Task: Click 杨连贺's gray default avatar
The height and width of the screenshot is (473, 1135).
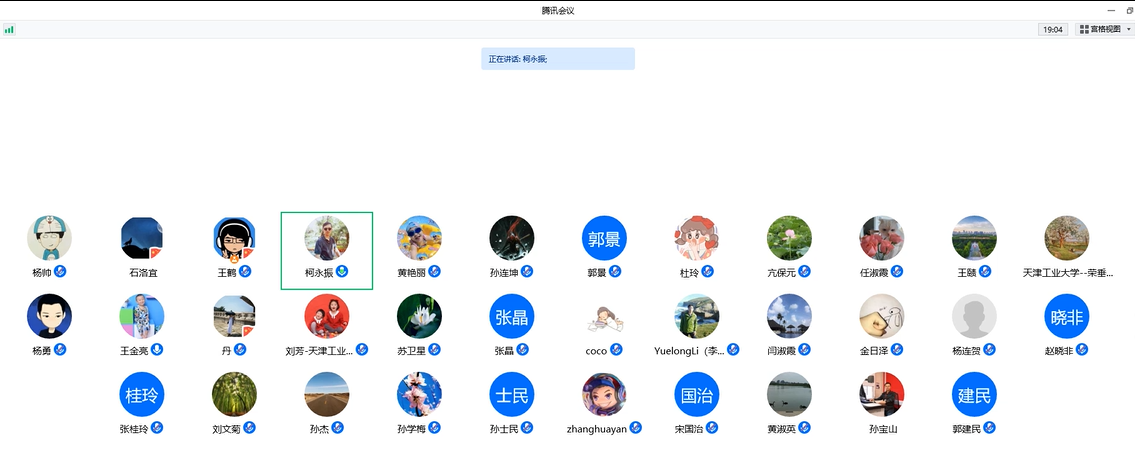Action: coord(974,317)
